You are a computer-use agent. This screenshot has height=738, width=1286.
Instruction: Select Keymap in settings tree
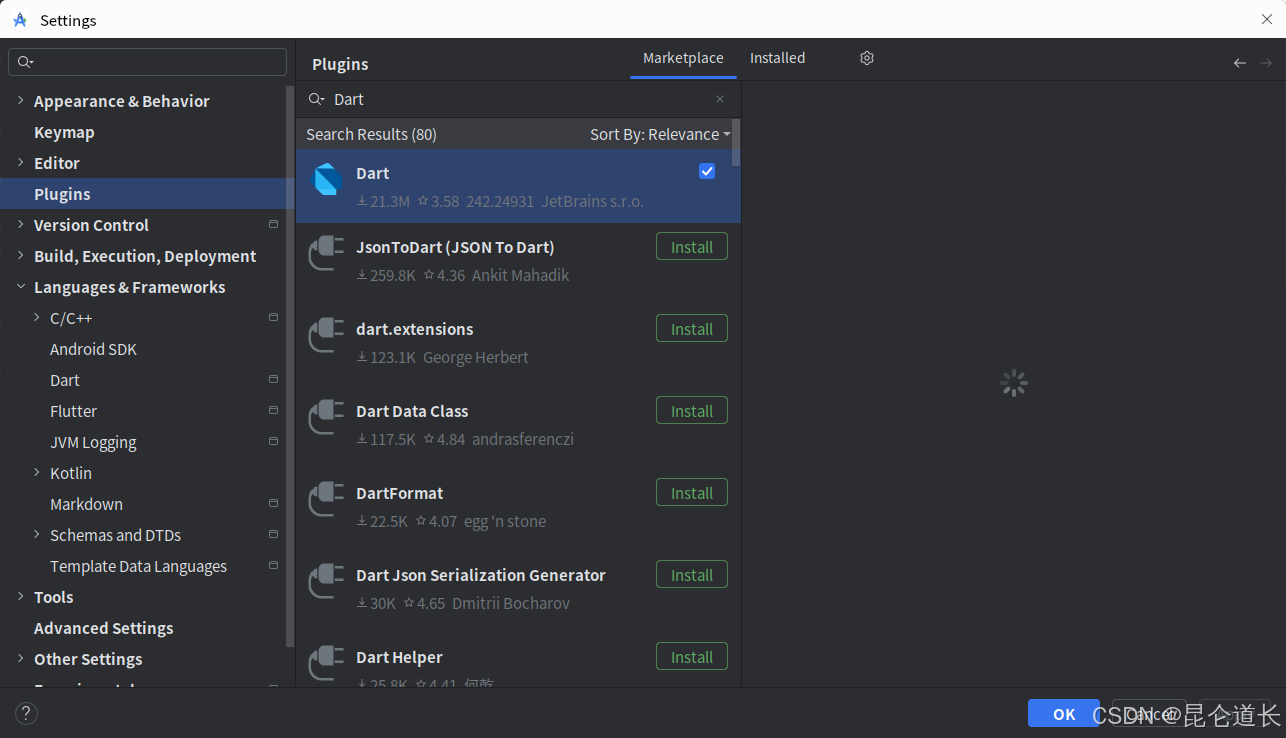pyautogui.click(x=64, y=132)
